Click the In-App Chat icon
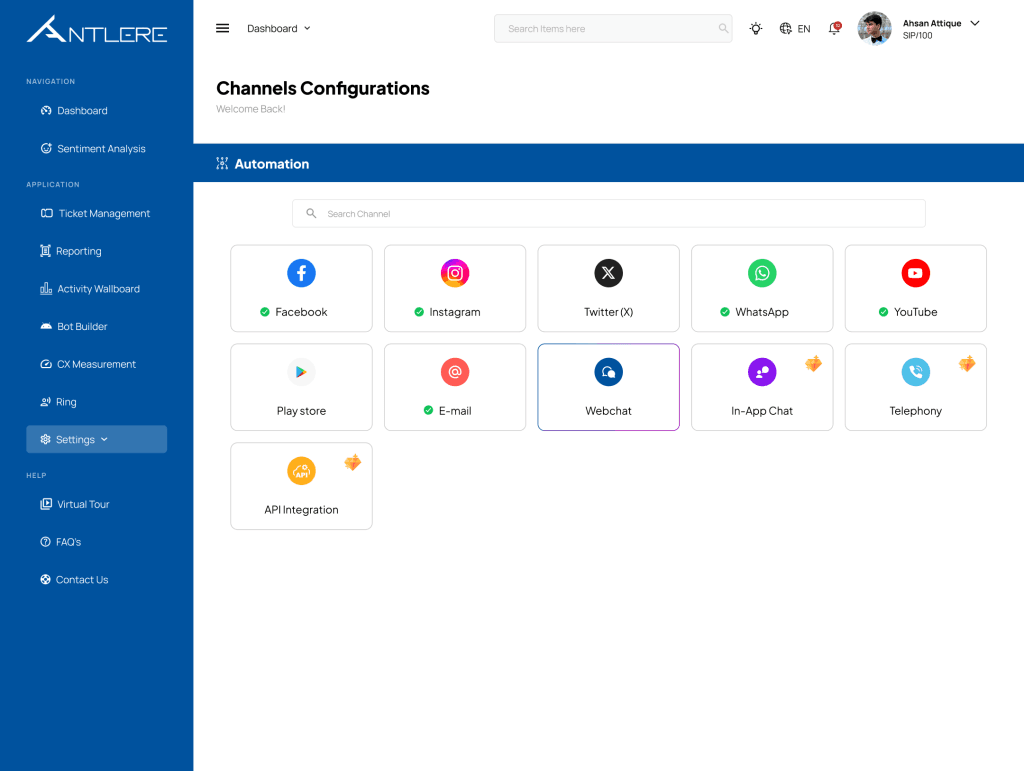 pos(761,372)
